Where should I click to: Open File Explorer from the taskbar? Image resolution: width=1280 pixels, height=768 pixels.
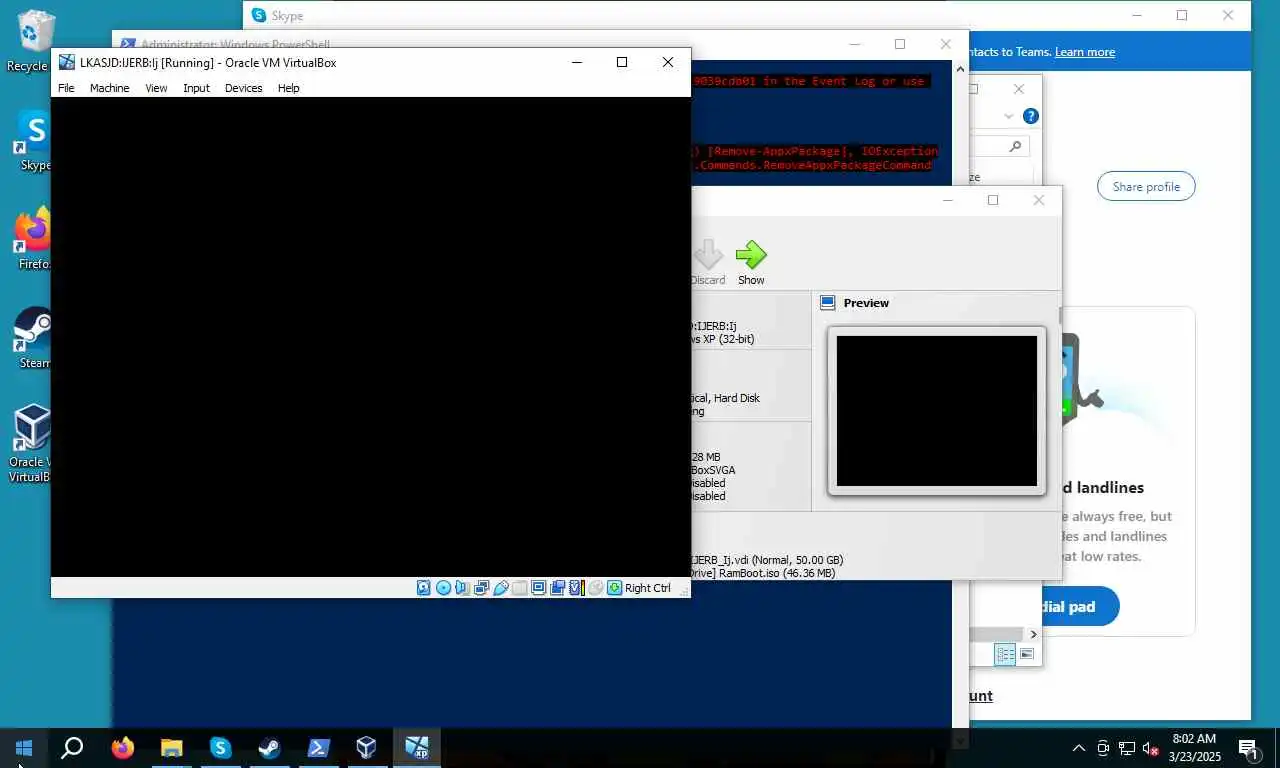tap(172, 747)
